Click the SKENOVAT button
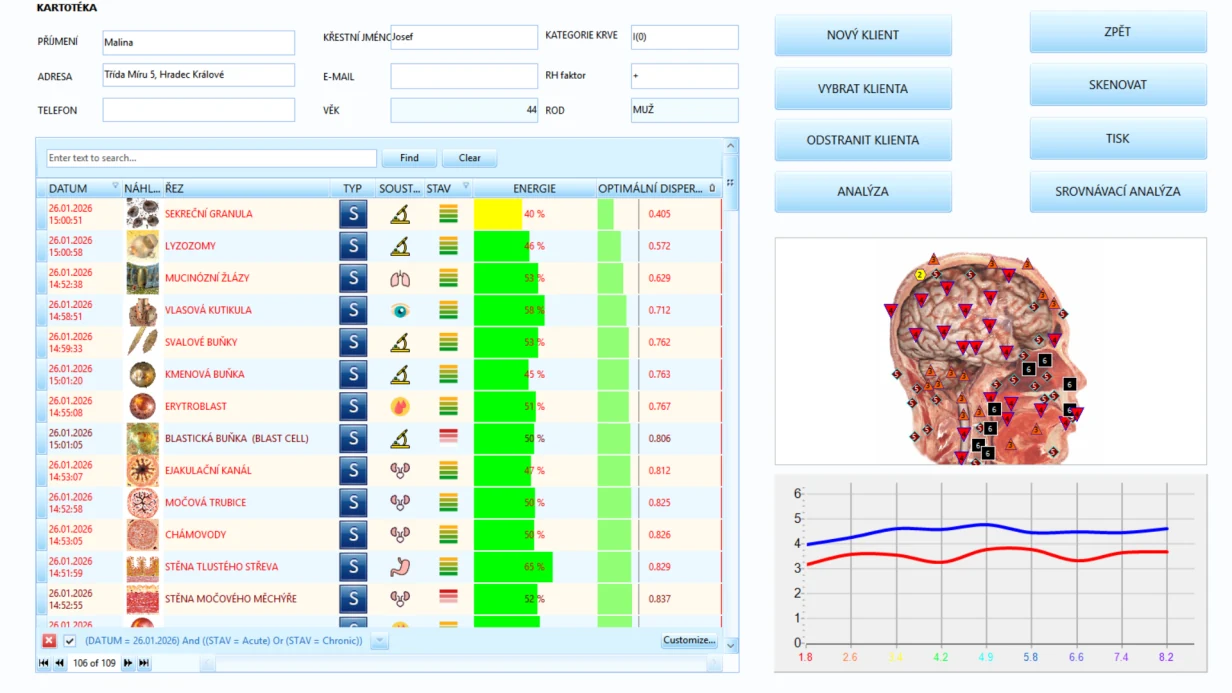The image size is (1232, 693). click(x=1118, y=85)
